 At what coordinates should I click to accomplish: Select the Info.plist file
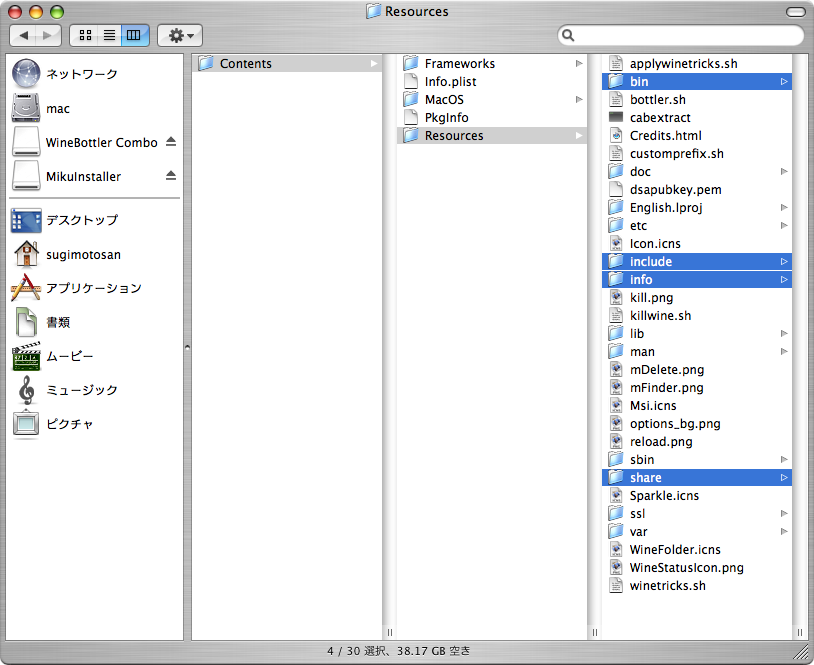pyautogui.click(x=492, y=82)
